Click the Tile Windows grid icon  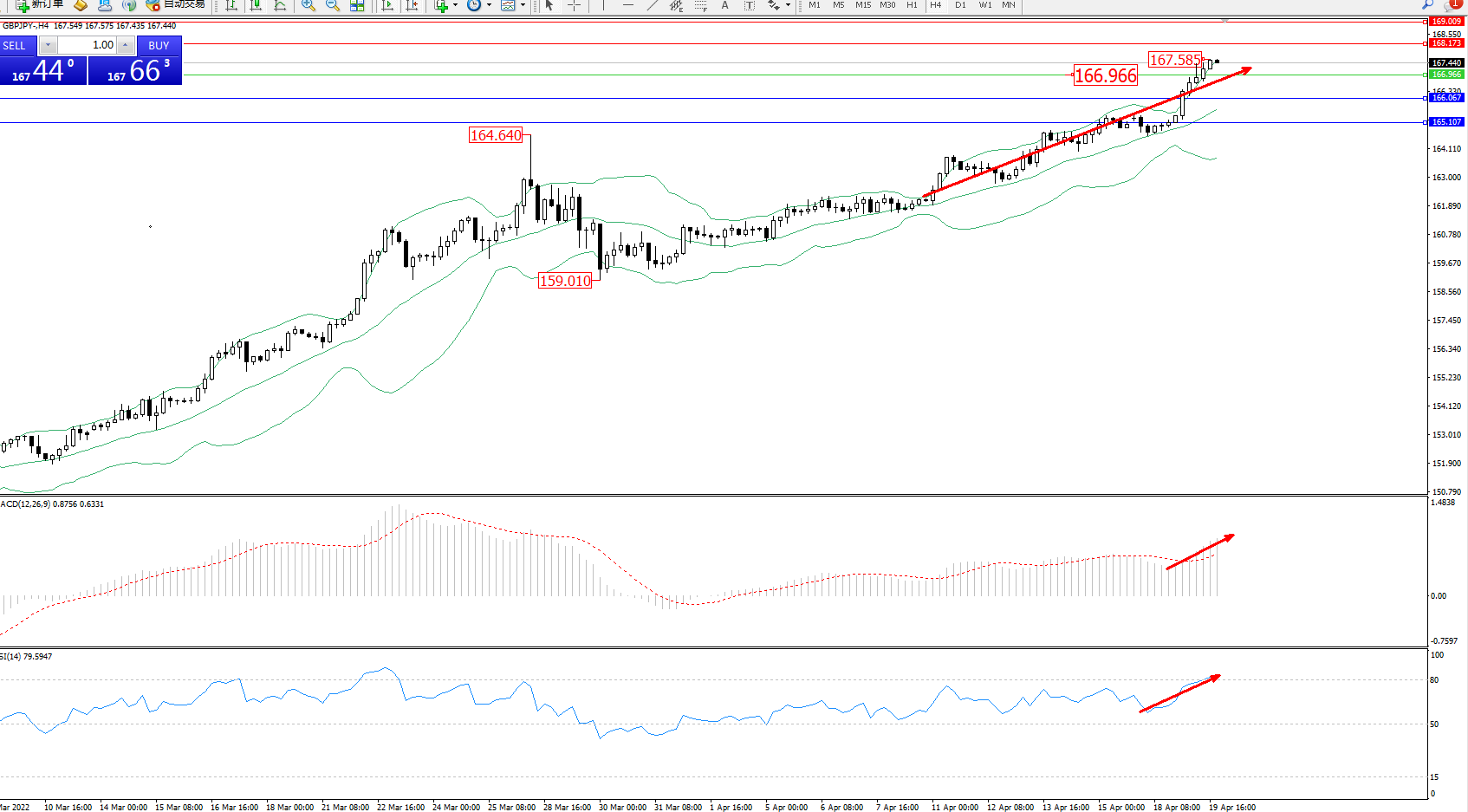coord(357,5)
